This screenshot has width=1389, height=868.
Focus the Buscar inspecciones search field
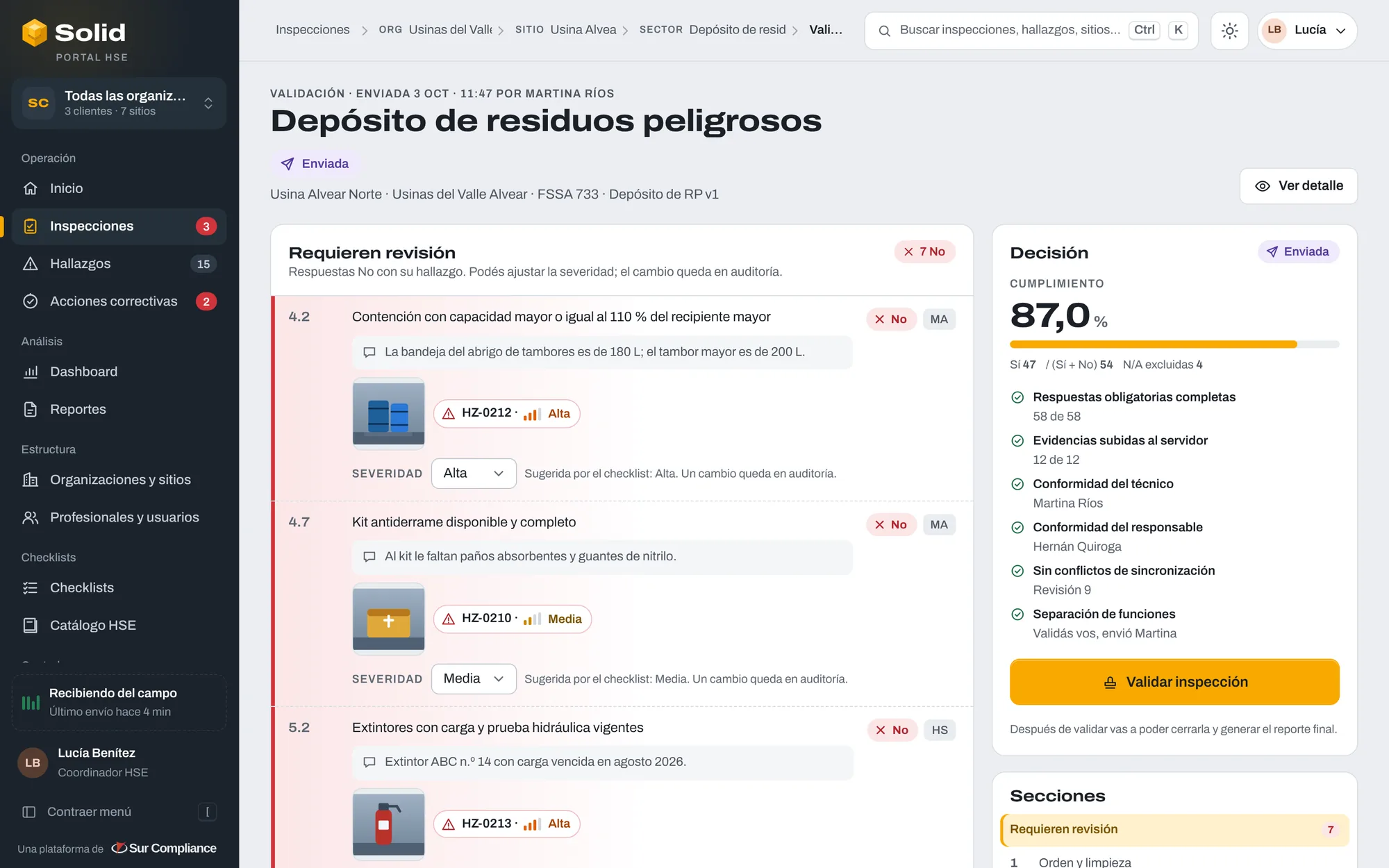pos(1031,31)
